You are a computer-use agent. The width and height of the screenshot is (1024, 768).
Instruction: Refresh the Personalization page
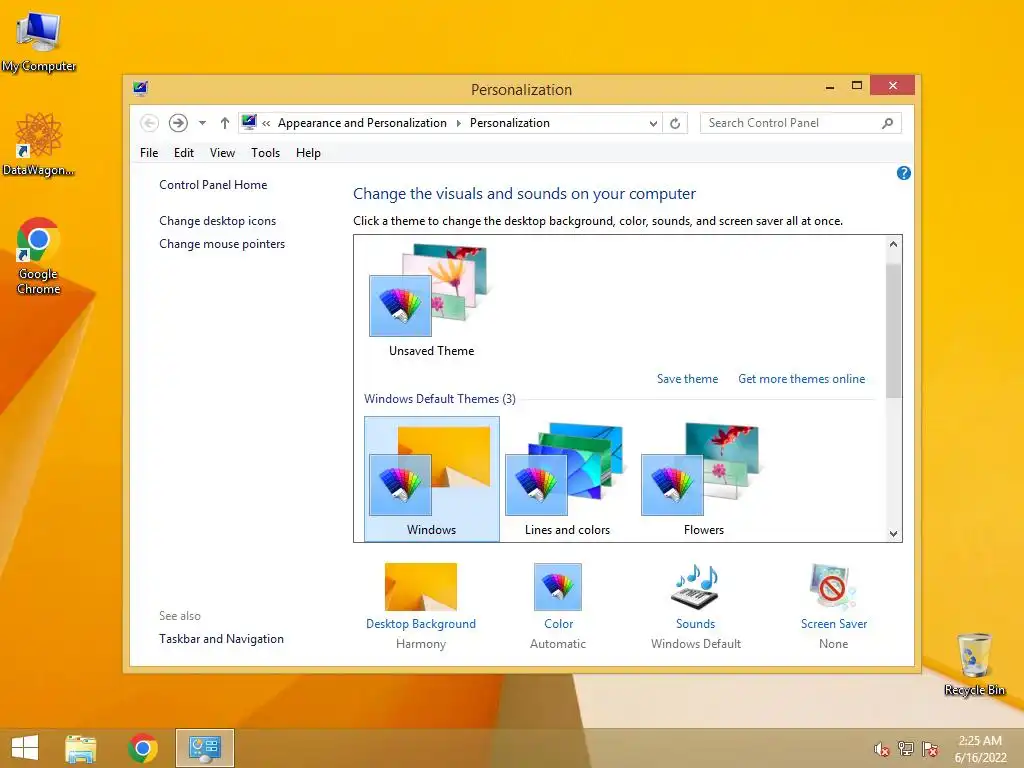tap(675, 123)
